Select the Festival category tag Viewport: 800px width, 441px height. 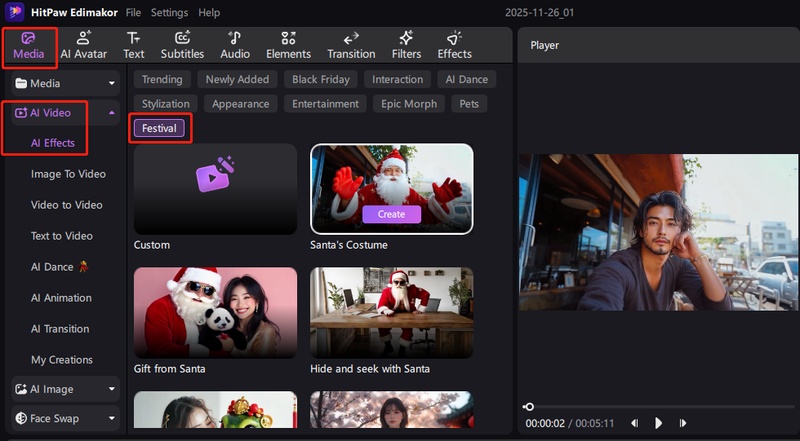point(159,129)
